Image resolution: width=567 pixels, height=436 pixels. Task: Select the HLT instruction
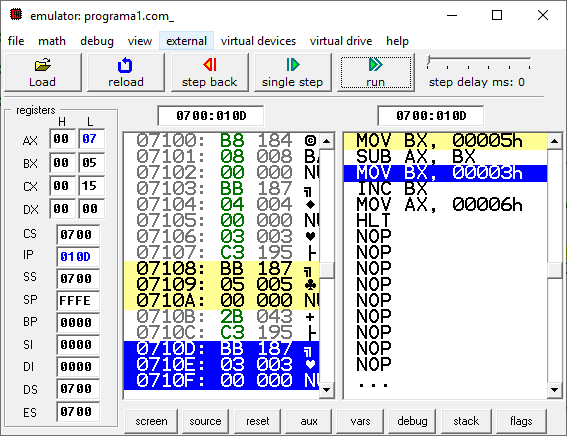click(x=446, y=221)
